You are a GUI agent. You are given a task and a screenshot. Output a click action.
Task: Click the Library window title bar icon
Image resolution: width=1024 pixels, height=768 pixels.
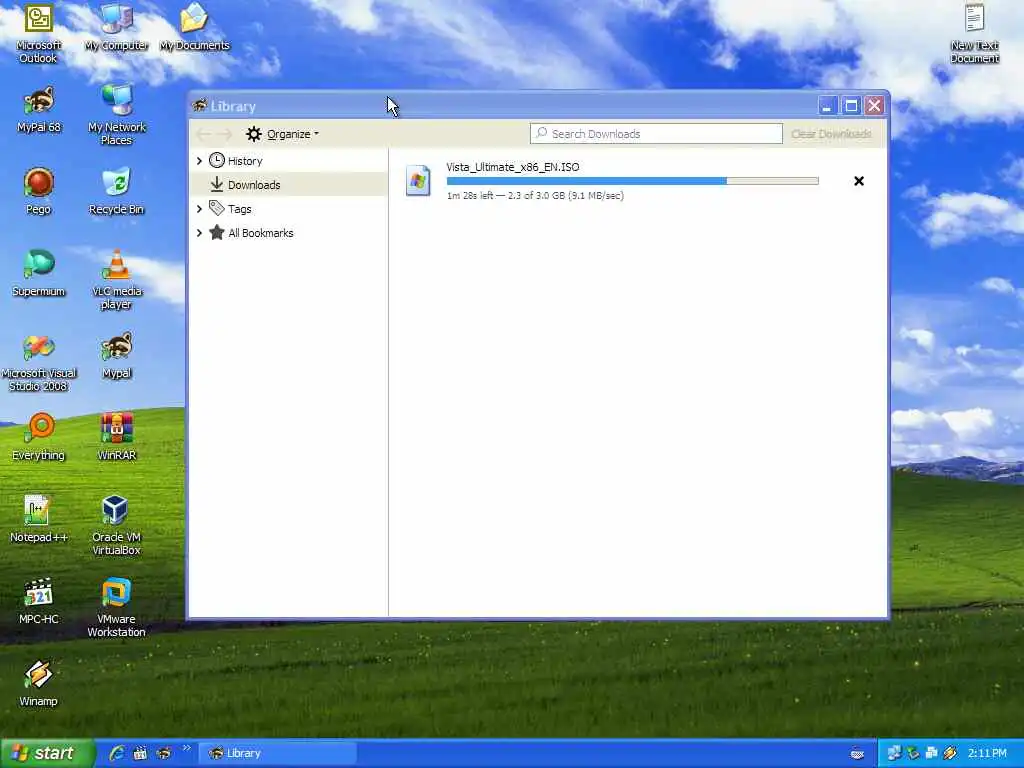pos(200,105)
